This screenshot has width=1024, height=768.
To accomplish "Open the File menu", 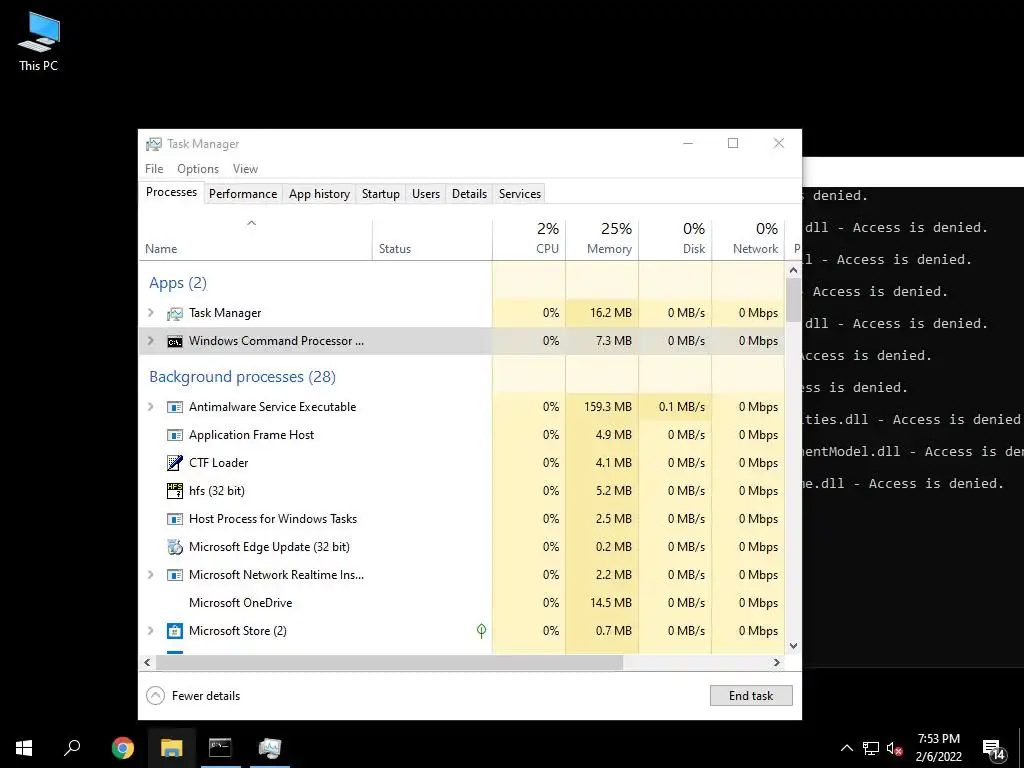I will coord(154,169).
